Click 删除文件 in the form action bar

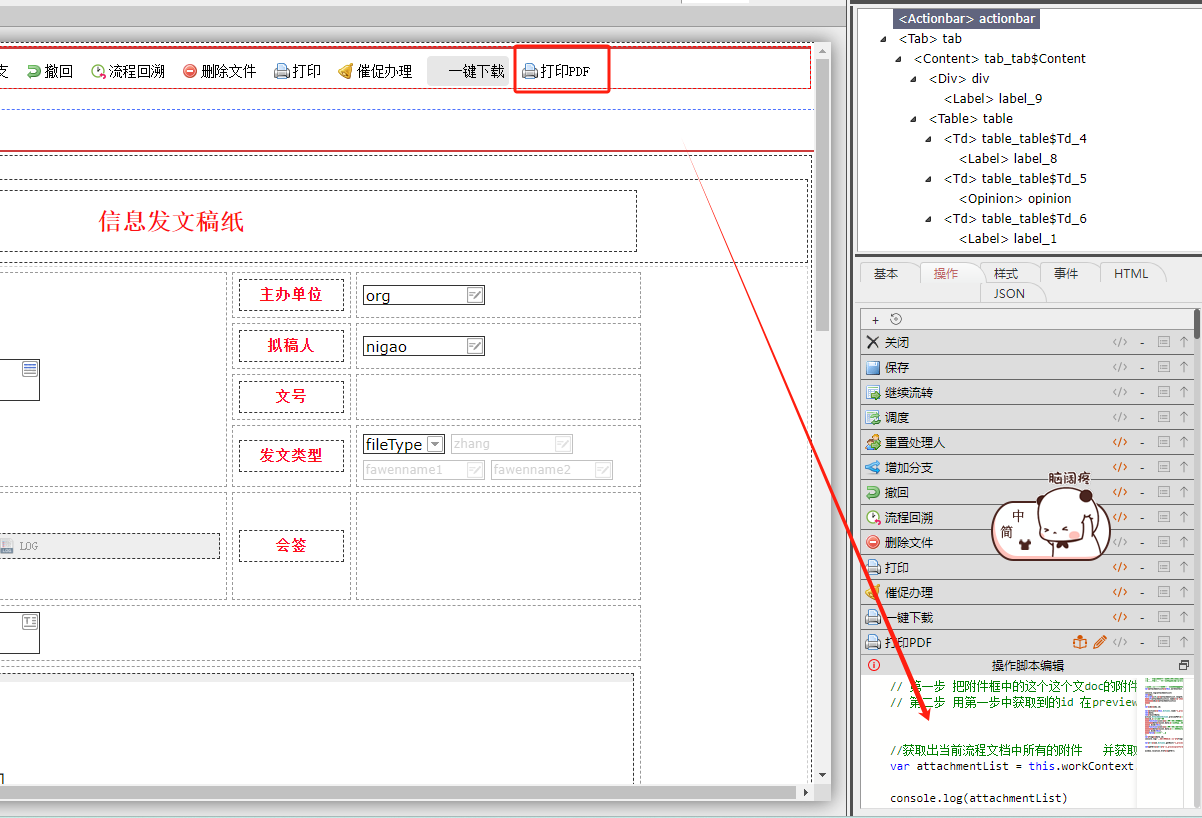[x=219, y=71]
